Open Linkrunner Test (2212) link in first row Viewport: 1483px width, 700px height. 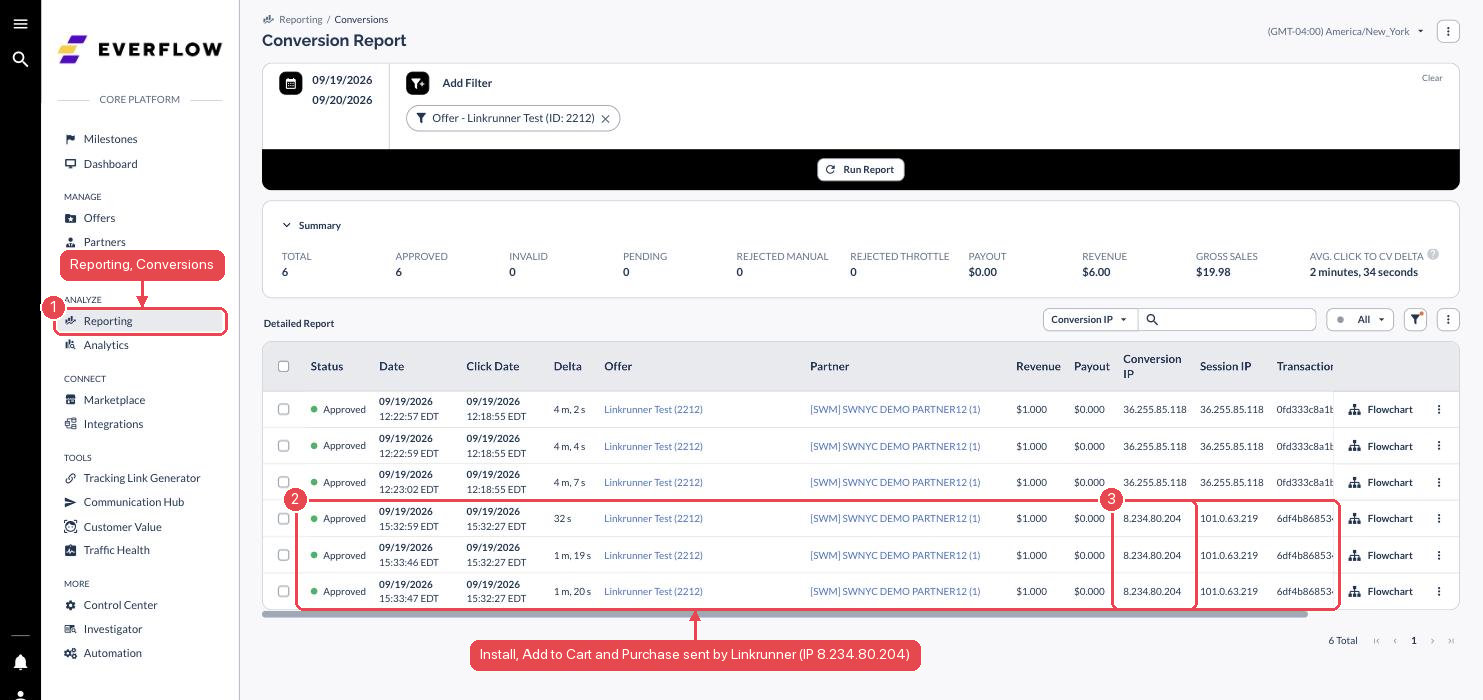(x=653, y=409)
